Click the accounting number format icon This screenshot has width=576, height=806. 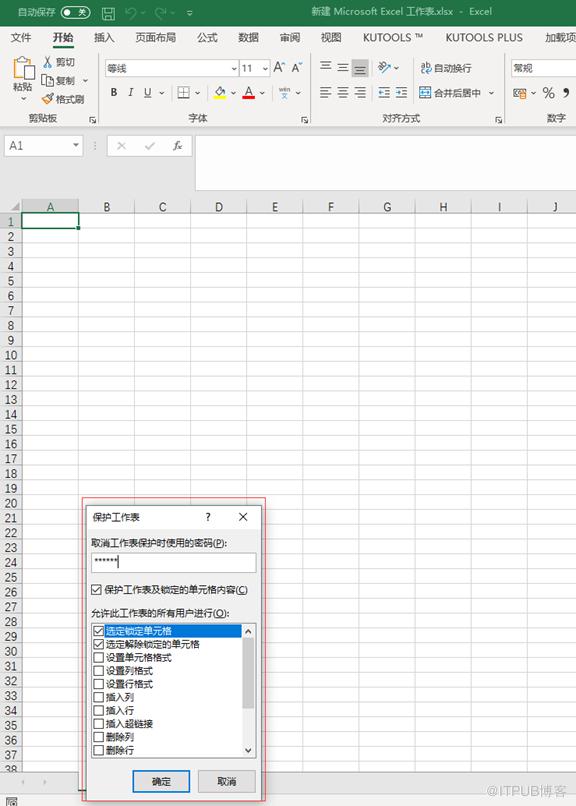pyautogui.click(x=519, y=93)
